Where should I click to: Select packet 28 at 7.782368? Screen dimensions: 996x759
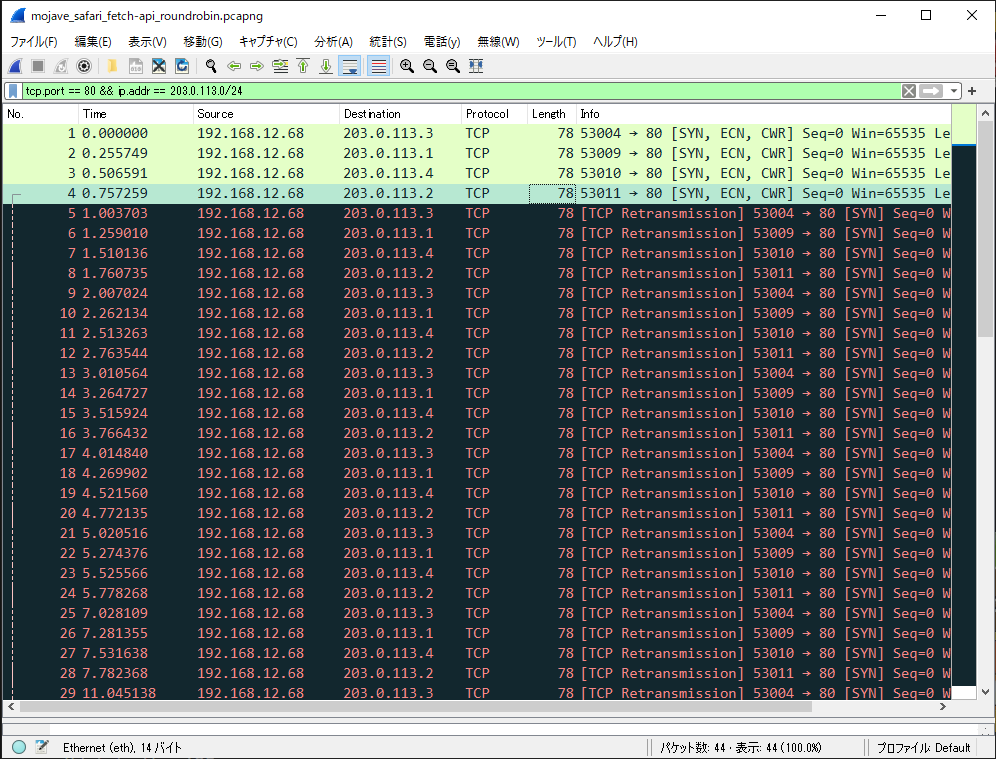point(477,673)
